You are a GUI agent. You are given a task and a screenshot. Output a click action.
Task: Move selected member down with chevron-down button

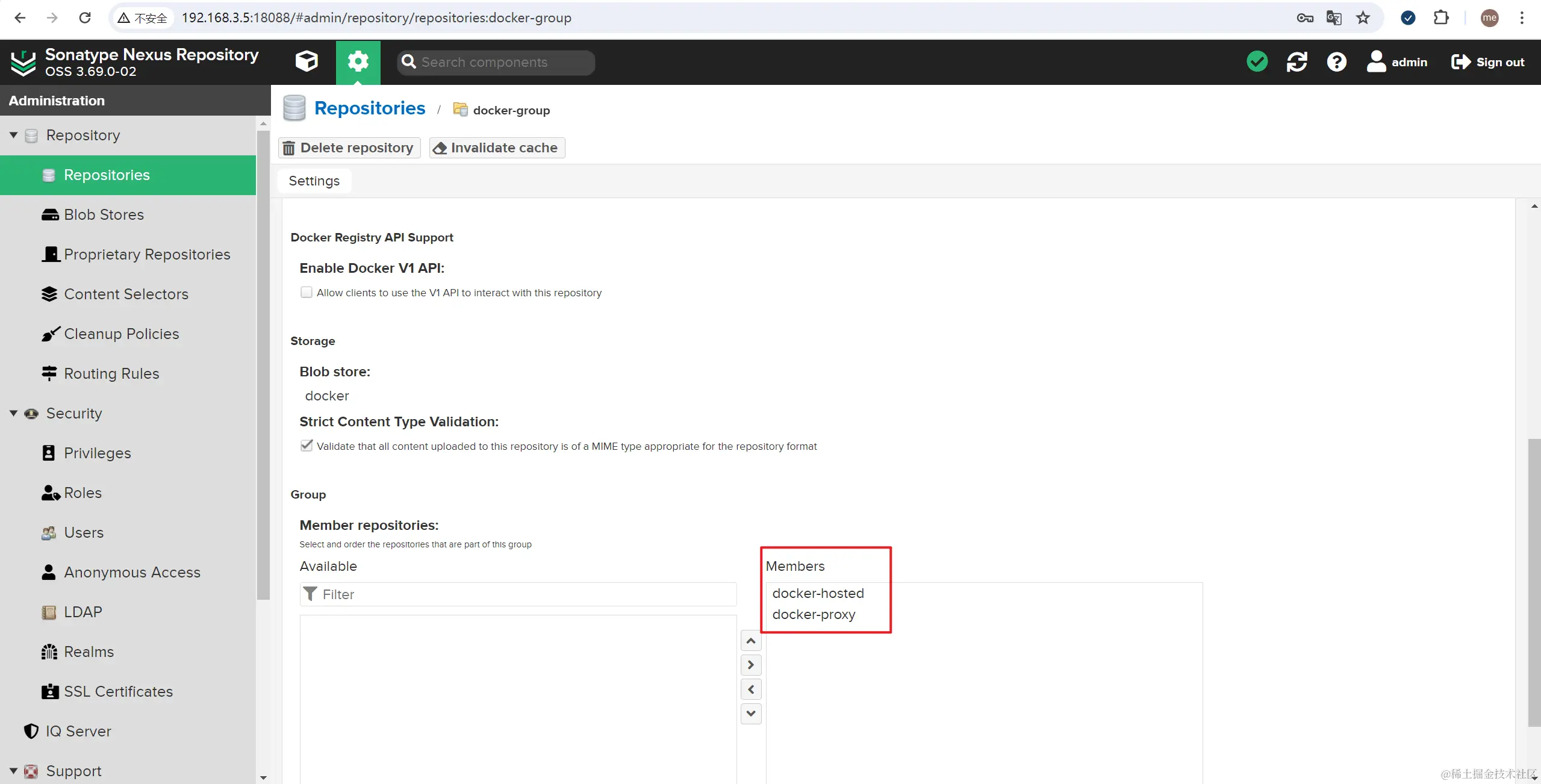click(750, 714)
